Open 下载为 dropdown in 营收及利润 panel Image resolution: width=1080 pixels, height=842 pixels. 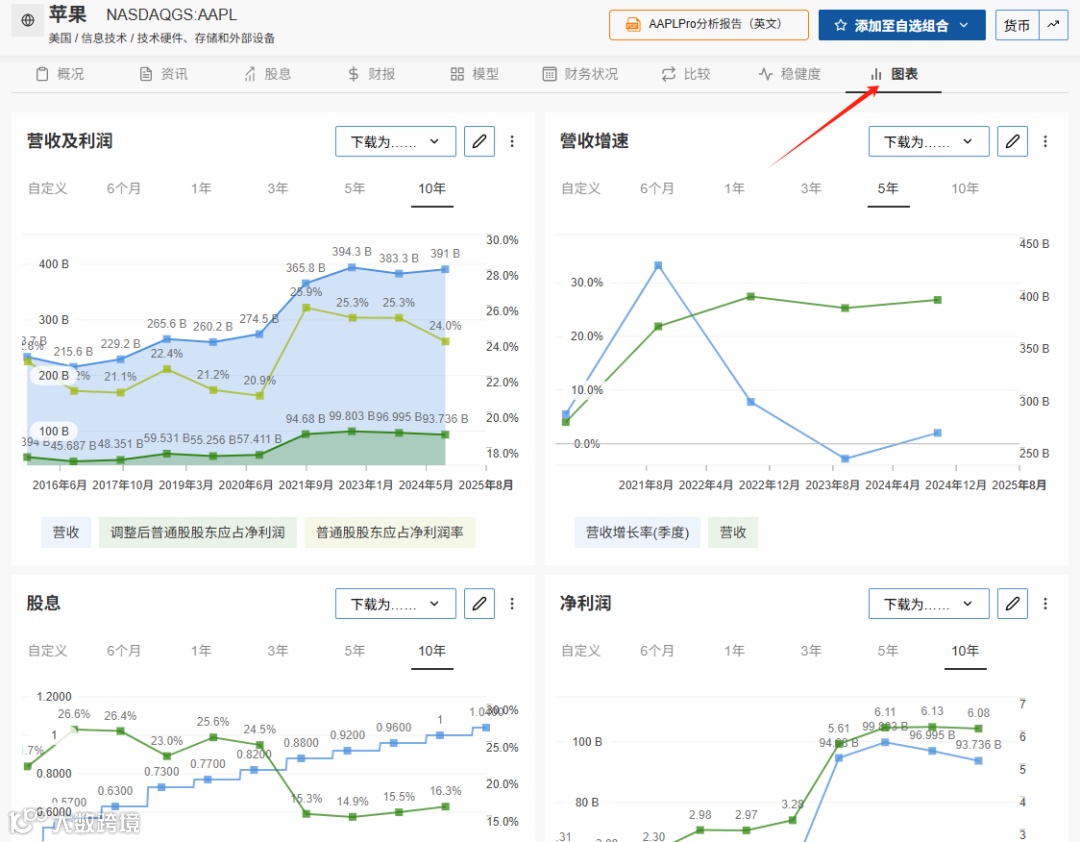click(x=395, y=141)
